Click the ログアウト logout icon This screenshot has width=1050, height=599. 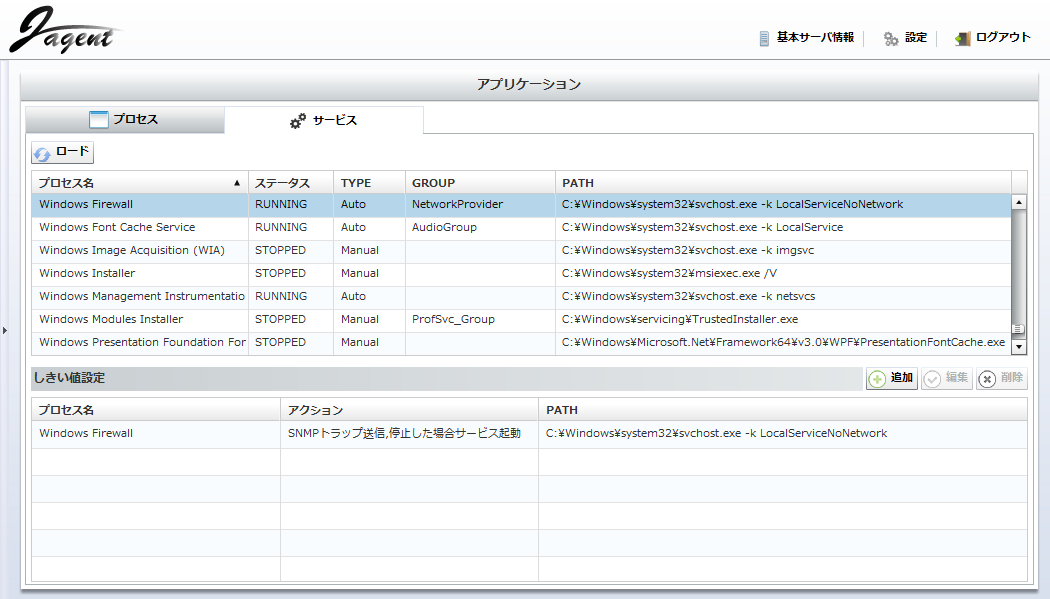[x=963, y=39]
